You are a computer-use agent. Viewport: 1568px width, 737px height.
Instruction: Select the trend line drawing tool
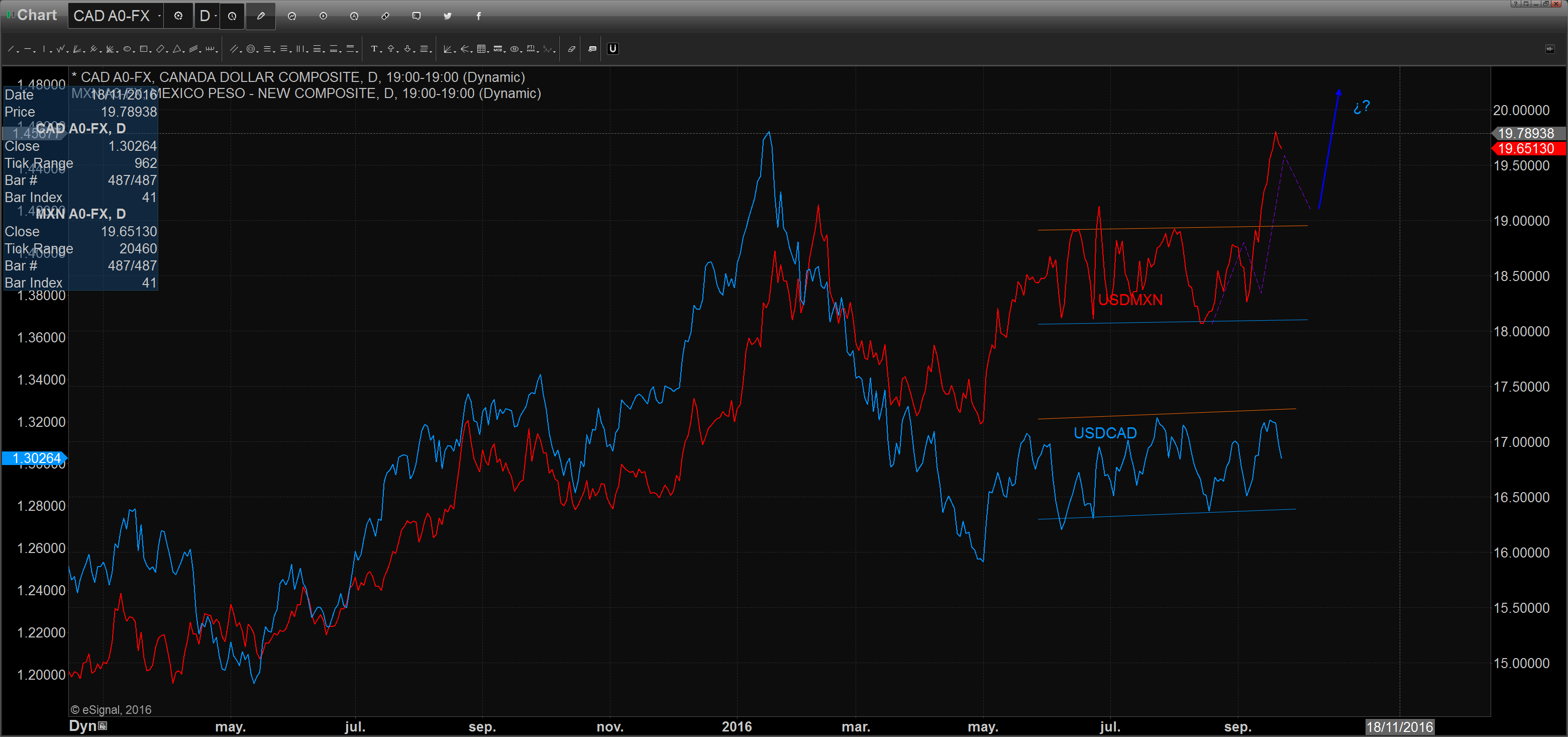click(11, 49)
